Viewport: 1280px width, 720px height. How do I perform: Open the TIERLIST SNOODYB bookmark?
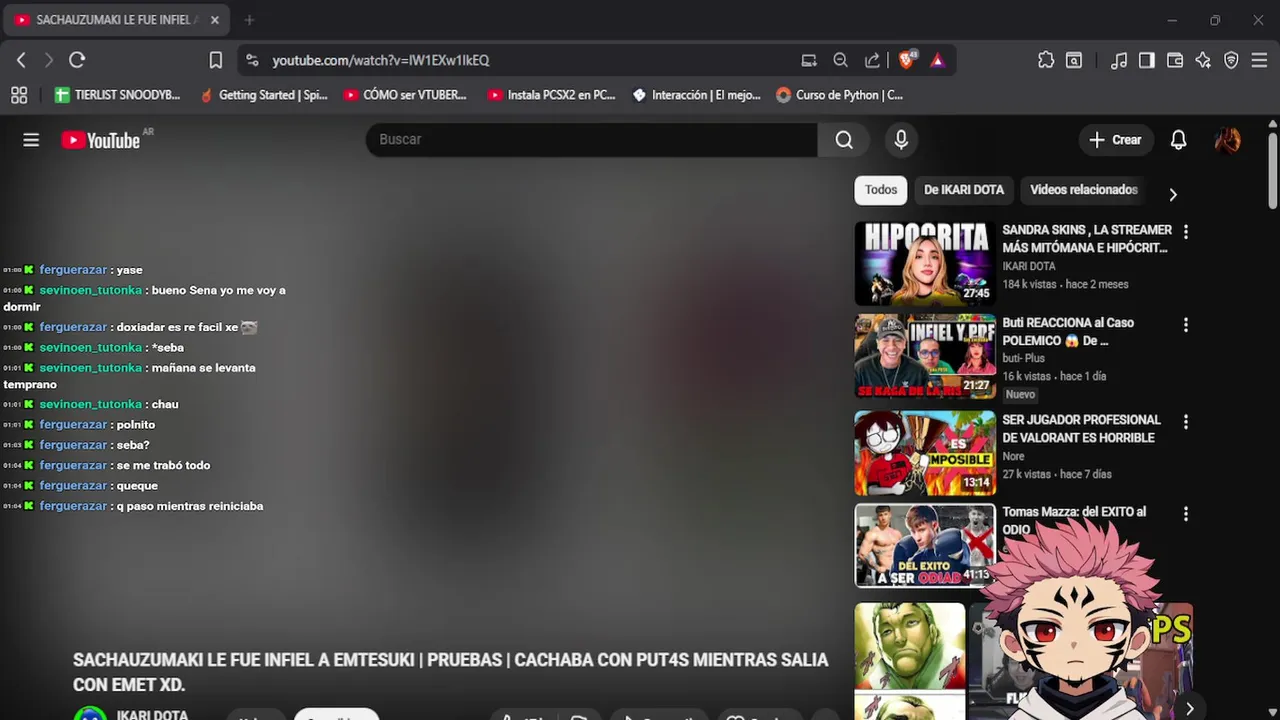(118, 95)
